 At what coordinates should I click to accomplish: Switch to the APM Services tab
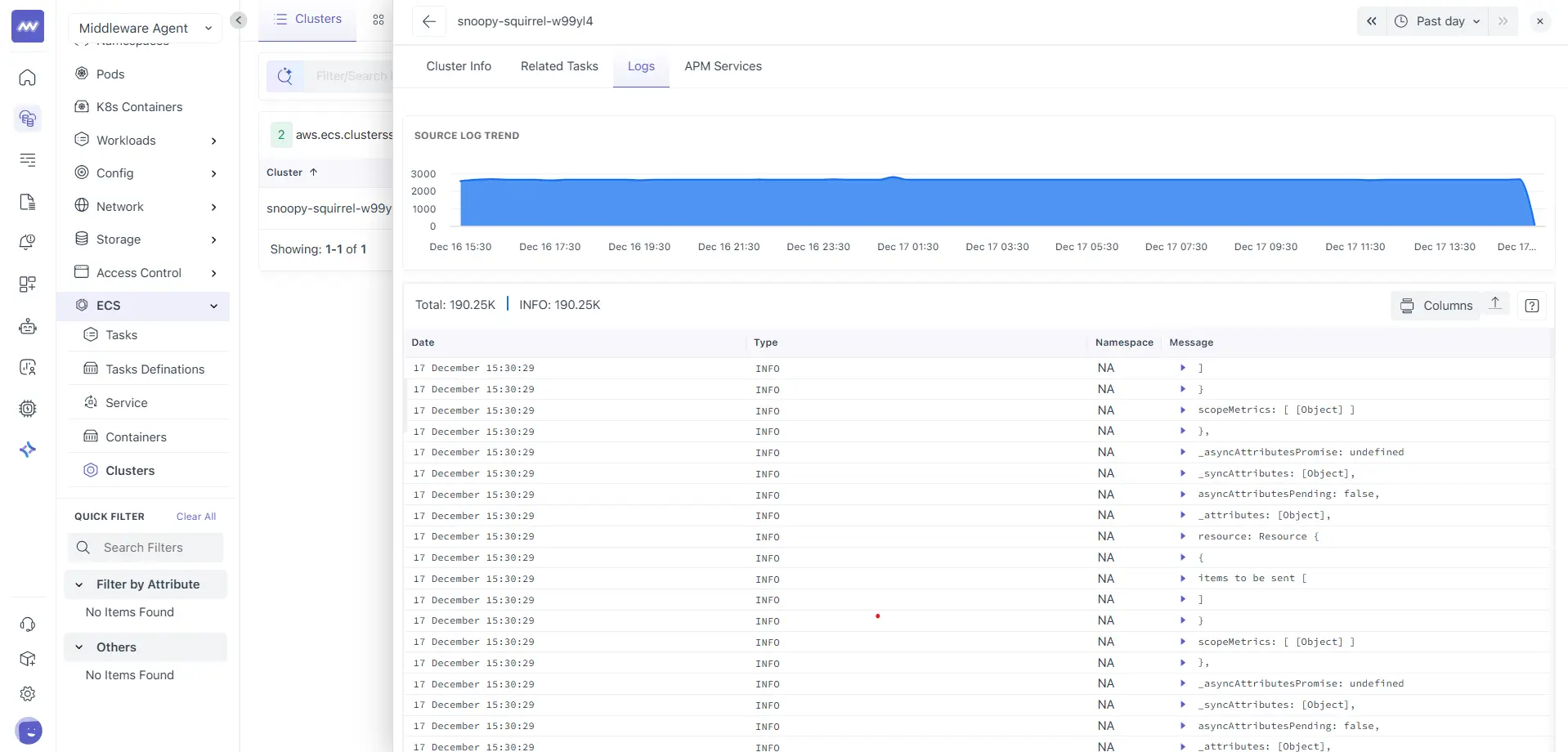tap(723, 66)
